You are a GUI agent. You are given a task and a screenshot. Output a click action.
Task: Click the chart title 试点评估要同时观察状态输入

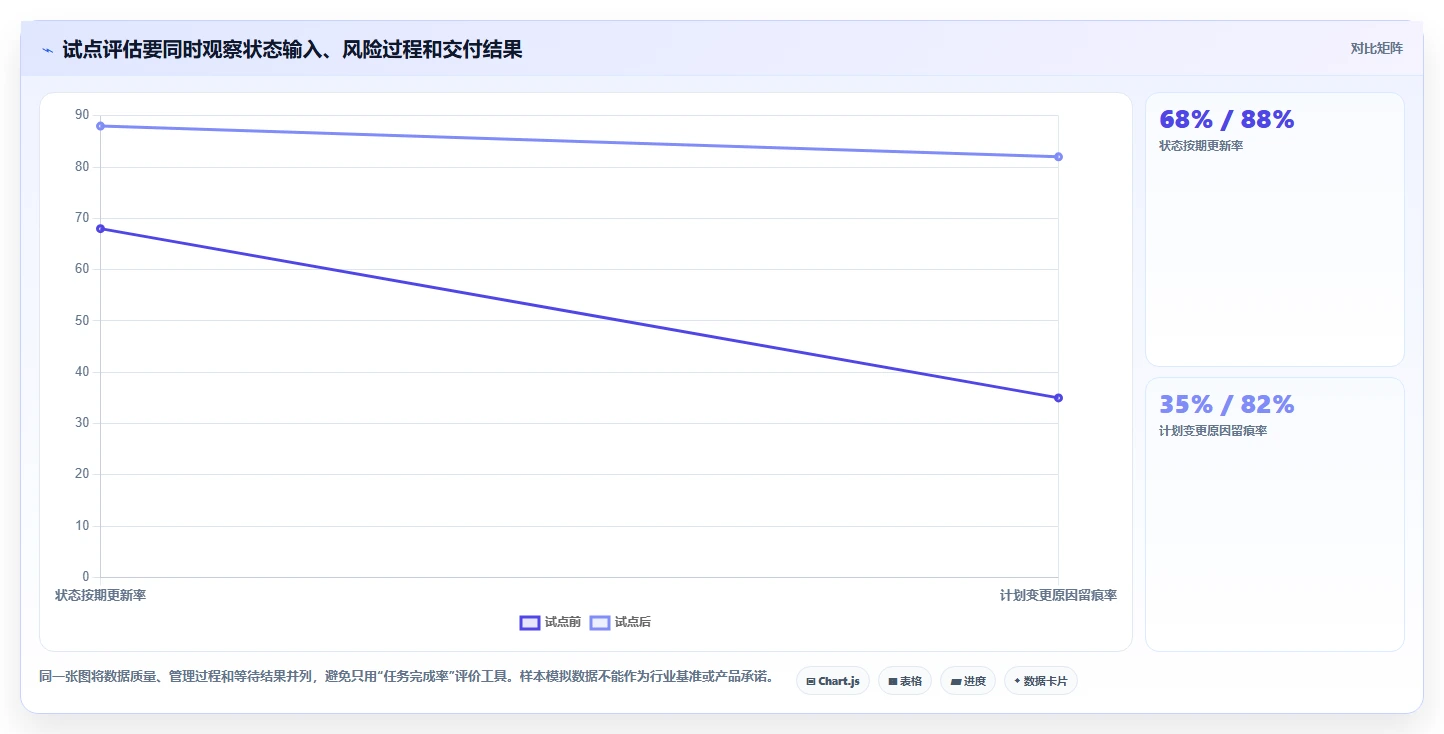coord(292,49)
